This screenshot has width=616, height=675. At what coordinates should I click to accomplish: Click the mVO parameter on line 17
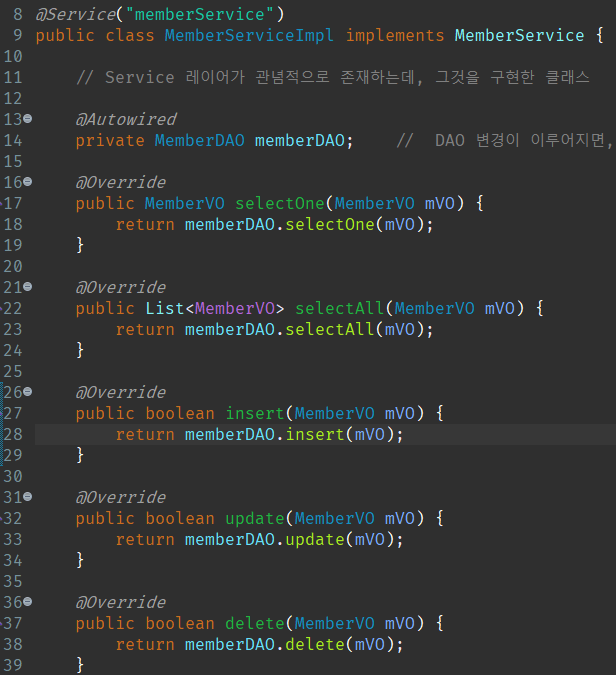(440, 203)
